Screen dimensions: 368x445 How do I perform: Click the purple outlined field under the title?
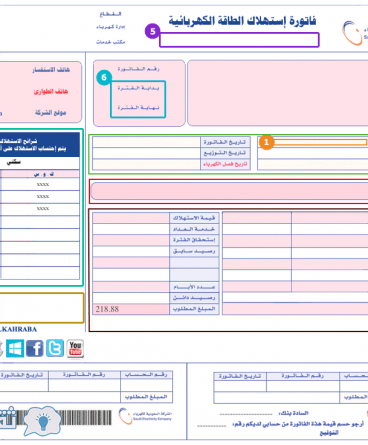pyautogui.click(x=239, y=40)
